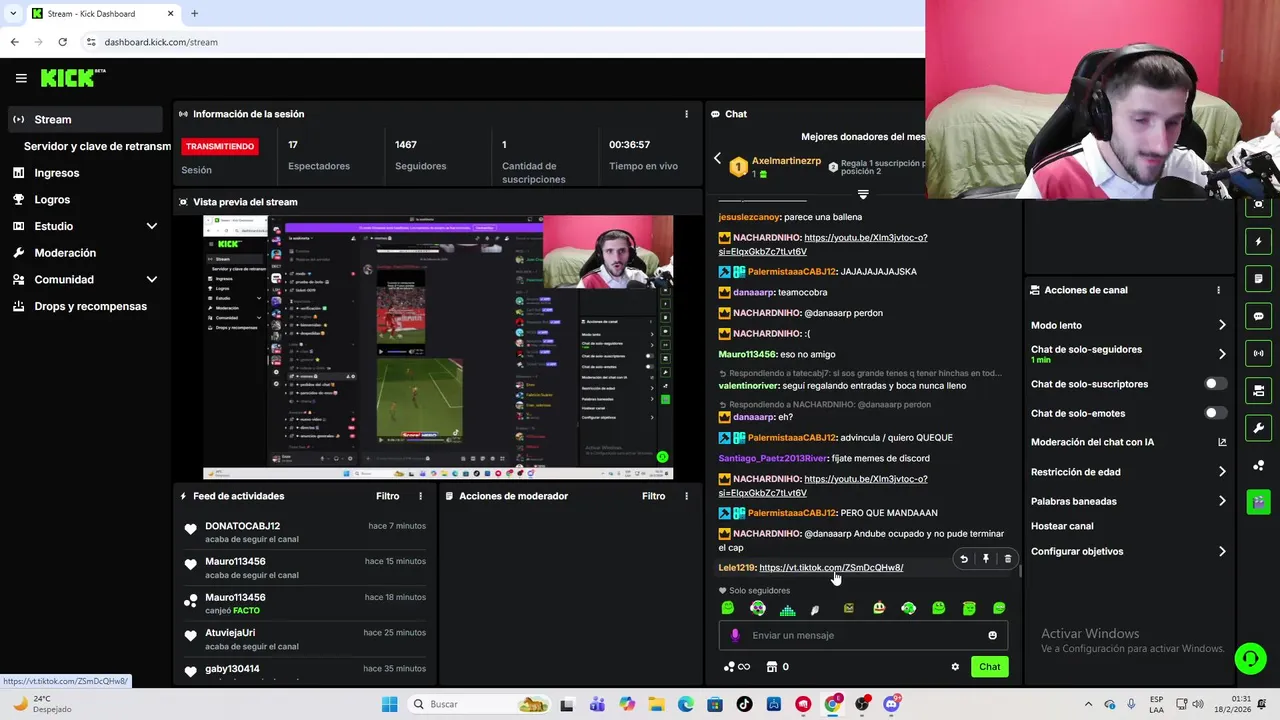This screenshot has width=1280, height=720.
Task: Collapse the top donors banner arrow
Action: point(863,194)
